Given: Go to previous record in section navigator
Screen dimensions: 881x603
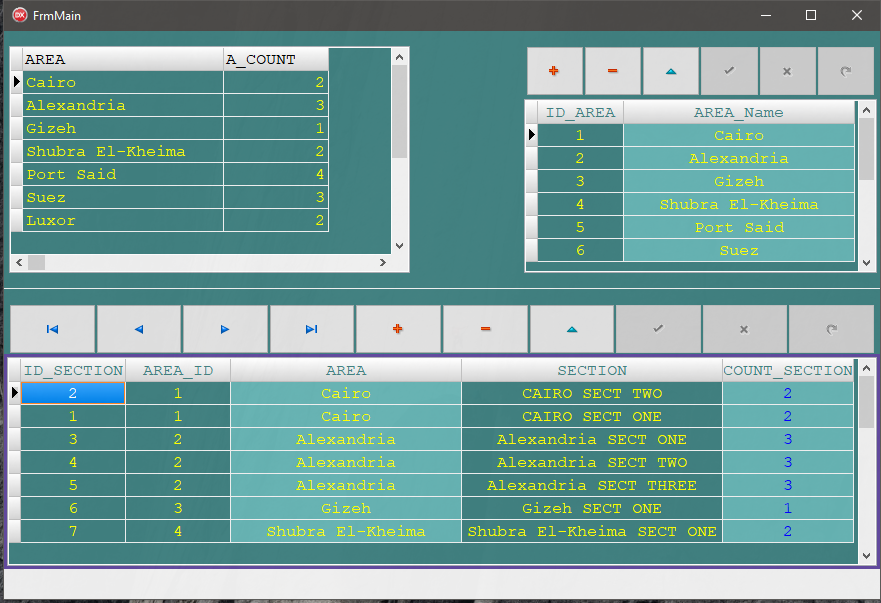Looking at the screenshot, I should coord(139,329).
